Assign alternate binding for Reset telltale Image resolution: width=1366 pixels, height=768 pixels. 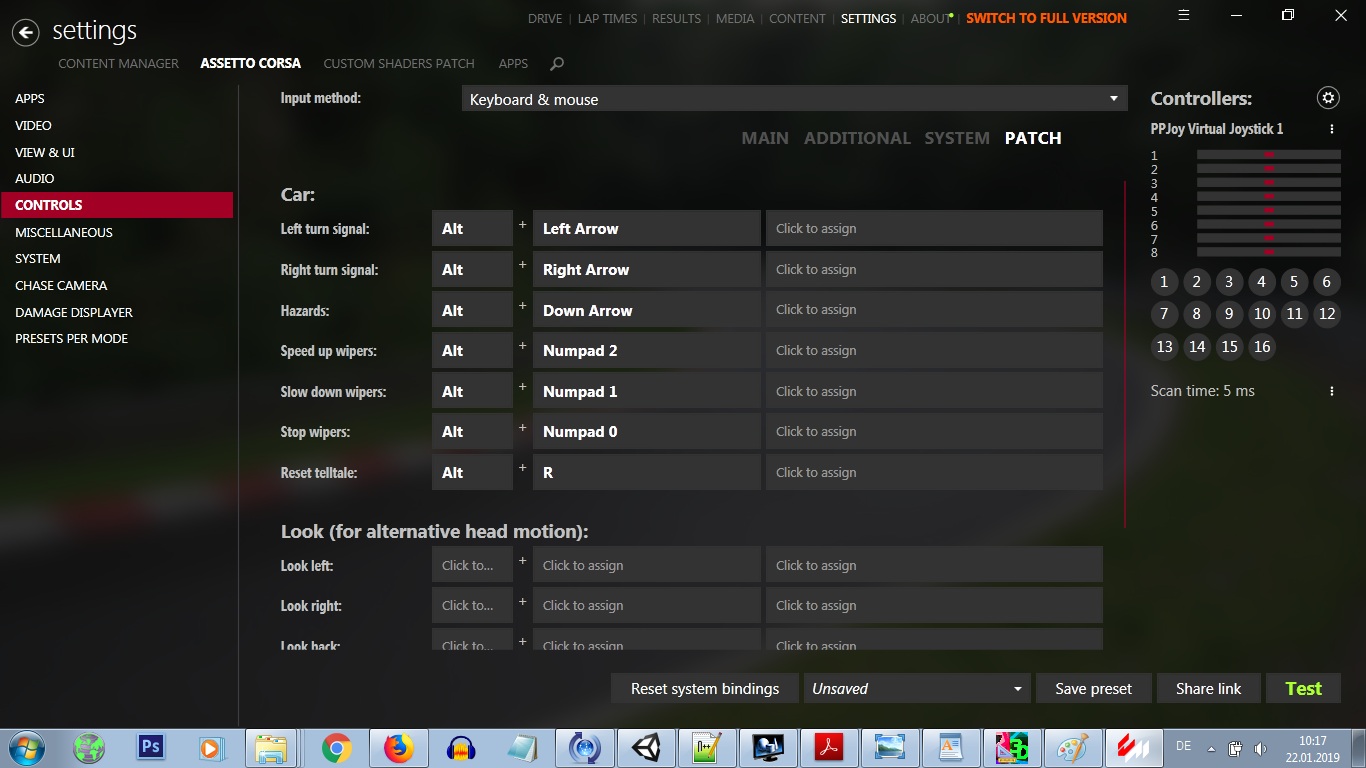(934, 472)
